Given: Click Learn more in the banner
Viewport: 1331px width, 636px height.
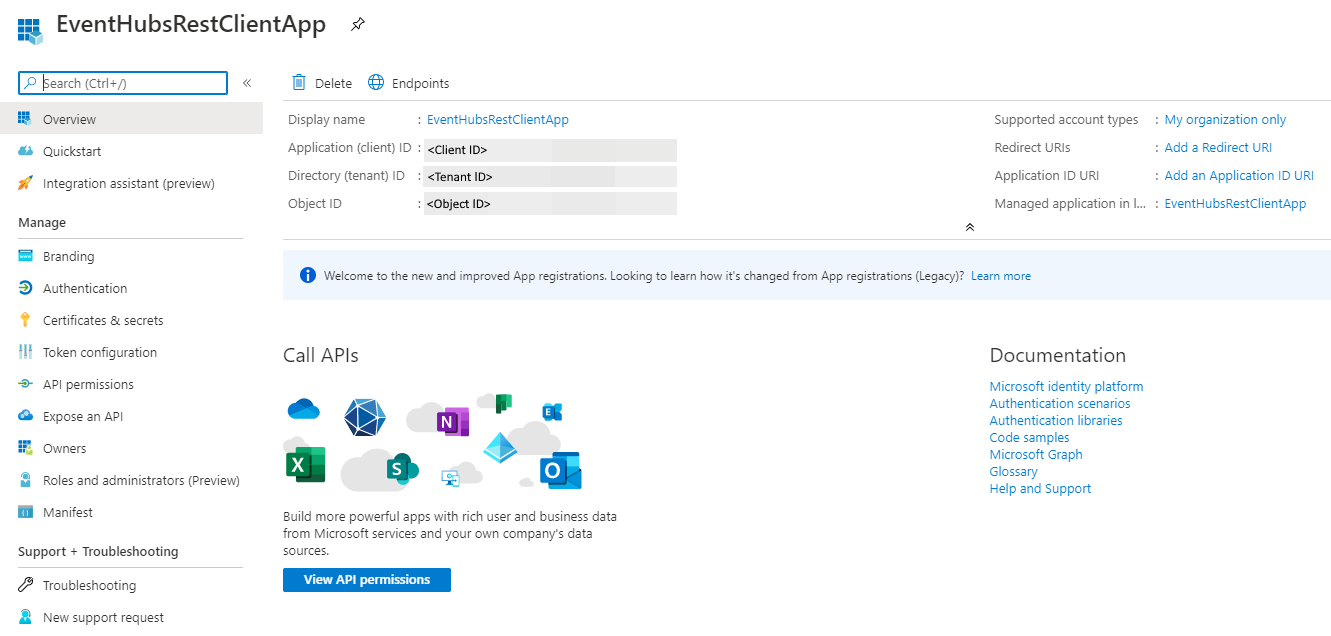Looking at the screenshot, I should (1001, 276).
